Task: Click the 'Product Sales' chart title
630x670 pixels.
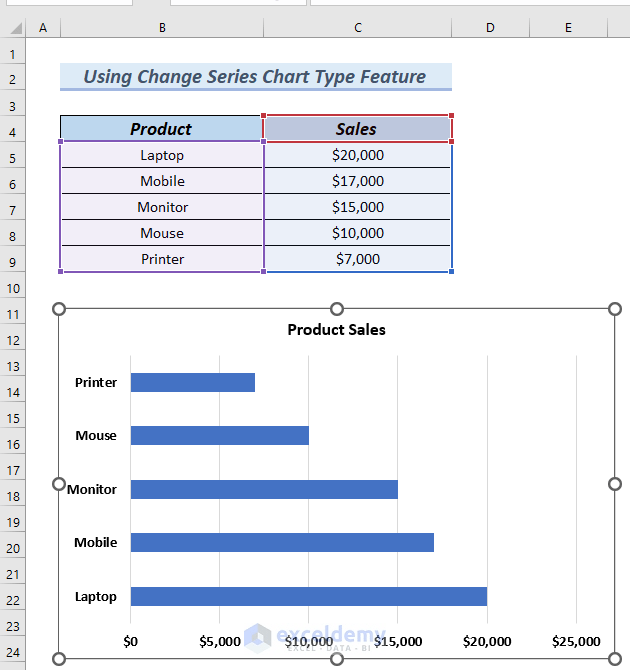Action: (336, 330)
